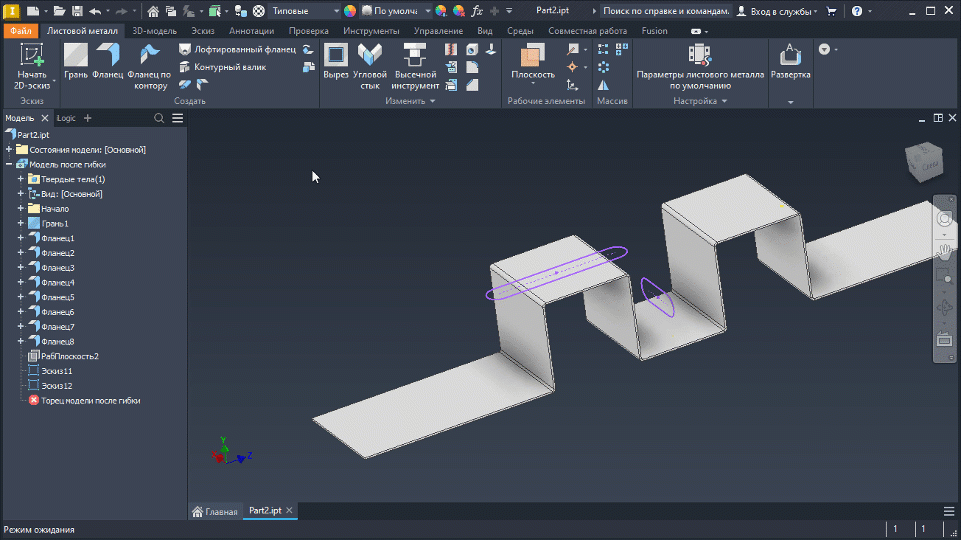Expand the Развертка panel dropdown arrow
The height and width of the screenshot is (540, 961).
coord(791,102)
